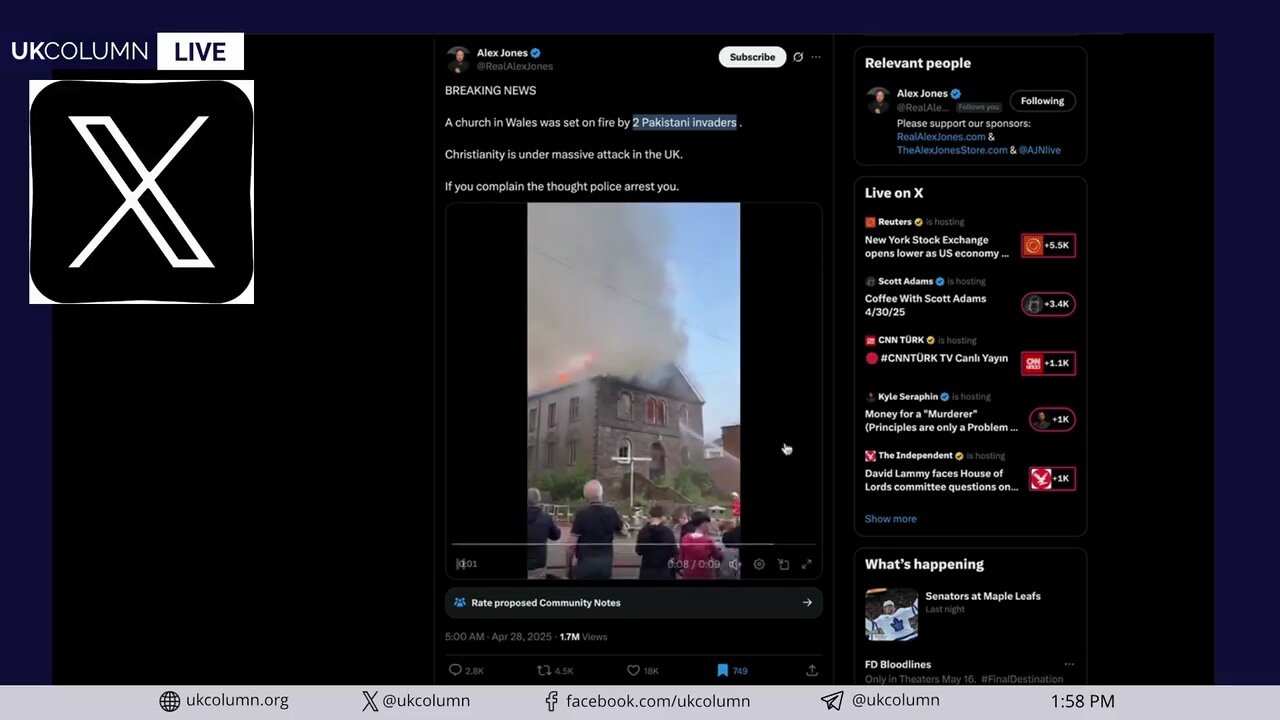Join Scott Adams live +3.4K badge
The image size is (1280, 720).
tap(1048, 304)
